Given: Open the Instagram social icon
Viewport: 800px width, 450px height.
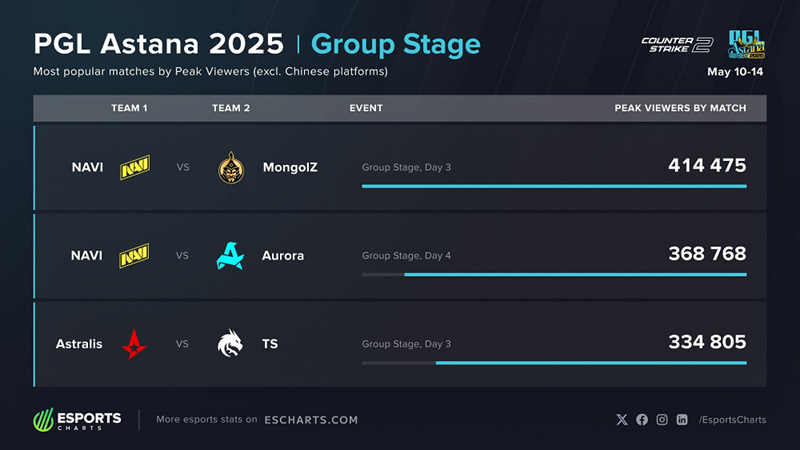Looking at the screenshot, I should tap(662, 419).
